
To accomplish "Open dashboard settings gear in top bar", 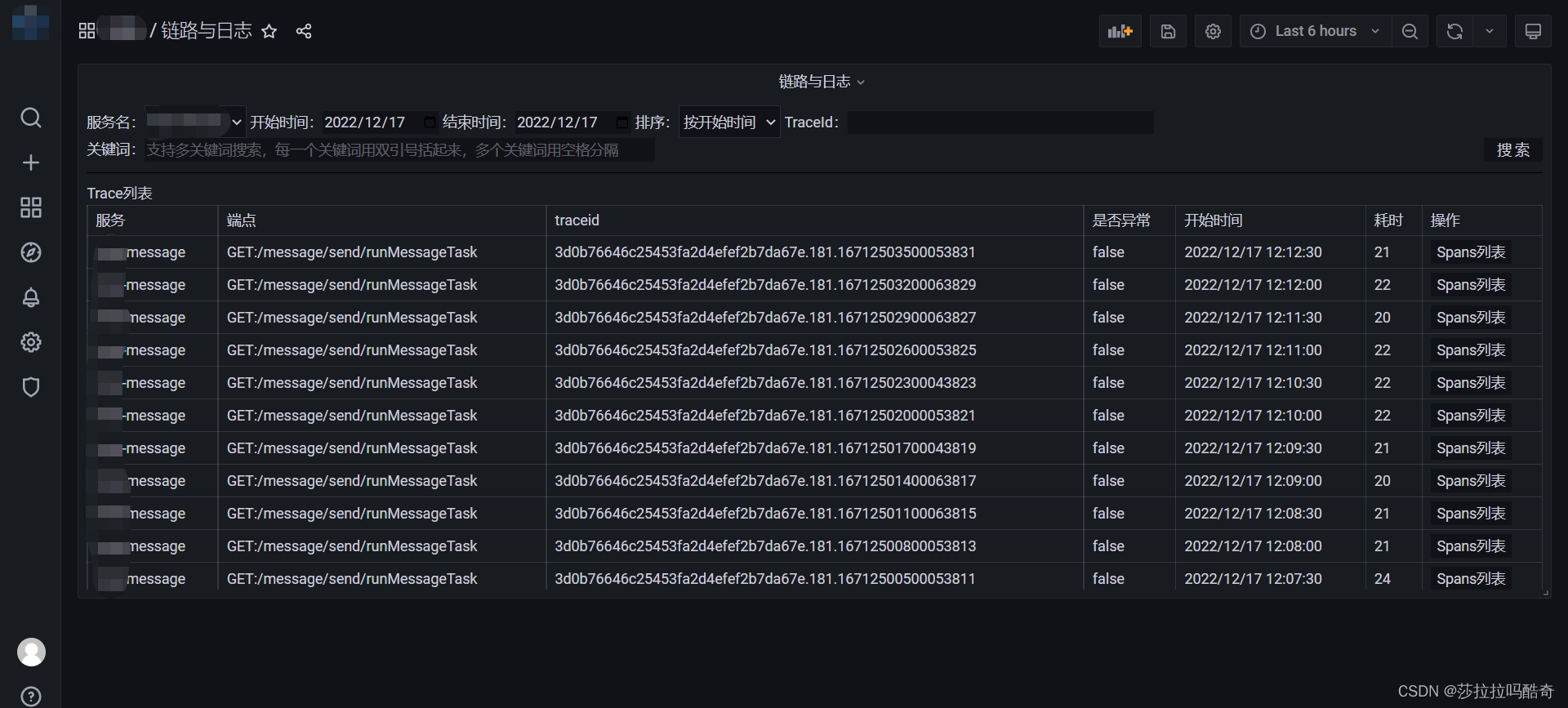I will coord(1213,31).
